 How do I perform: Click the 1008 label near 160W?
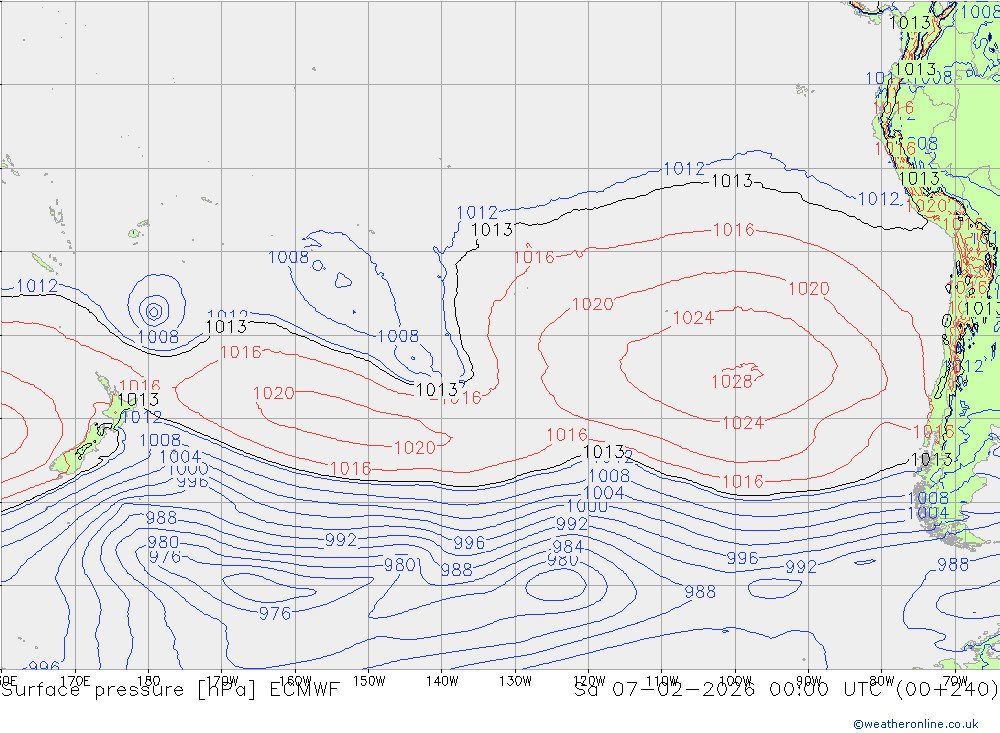point(288,258)
